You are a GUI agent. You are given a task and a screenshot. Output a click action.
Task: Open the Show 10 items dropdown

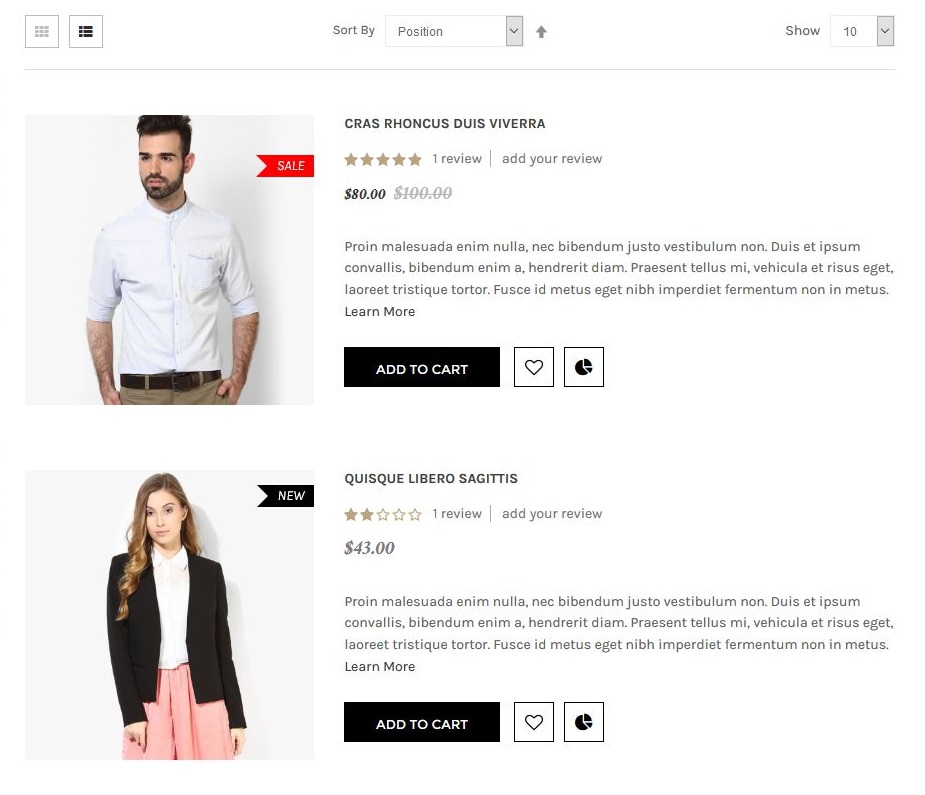coord(861,31)
